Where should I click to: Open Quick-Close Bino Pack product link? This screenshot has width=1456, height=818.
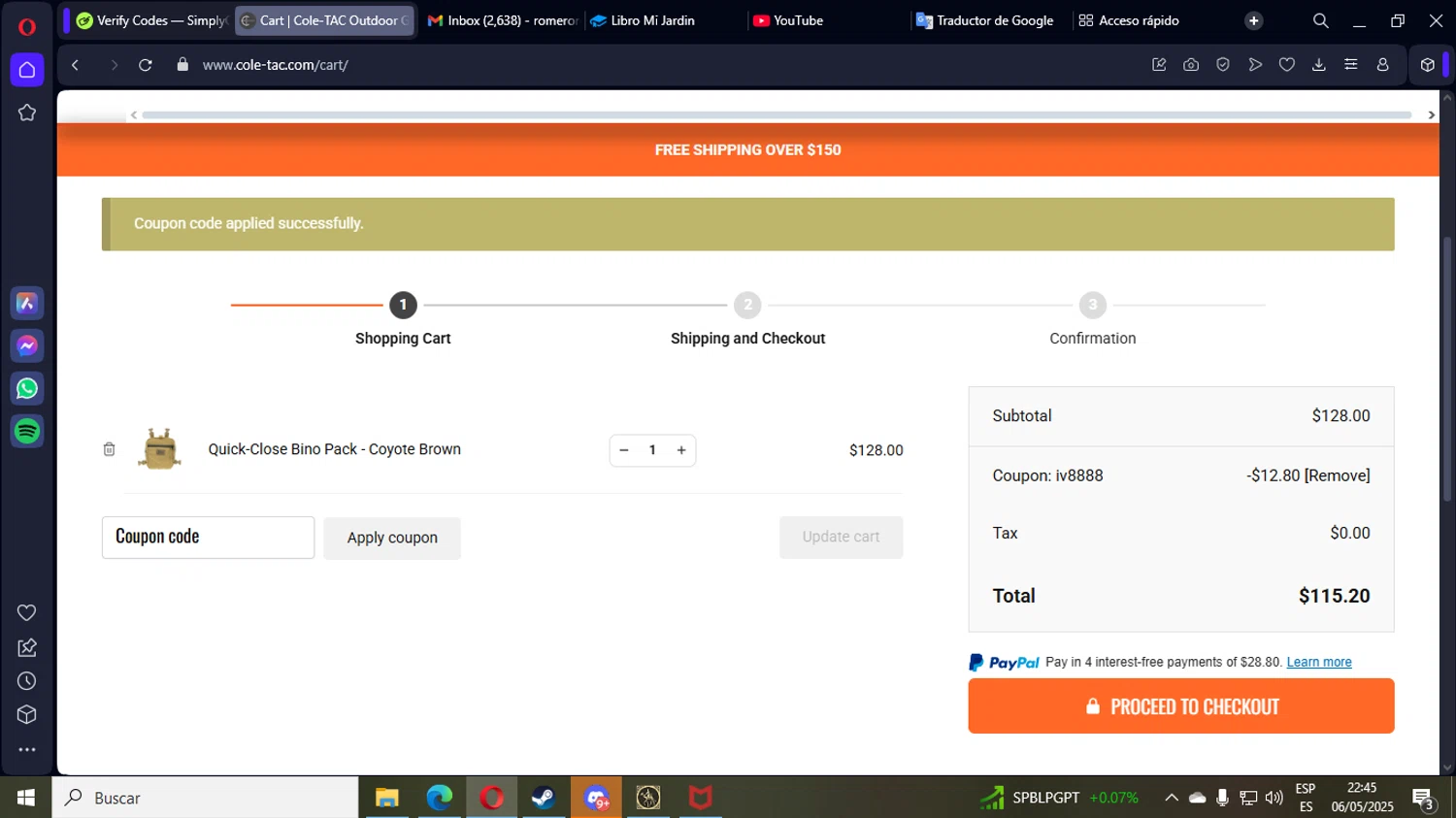(334, 449)
